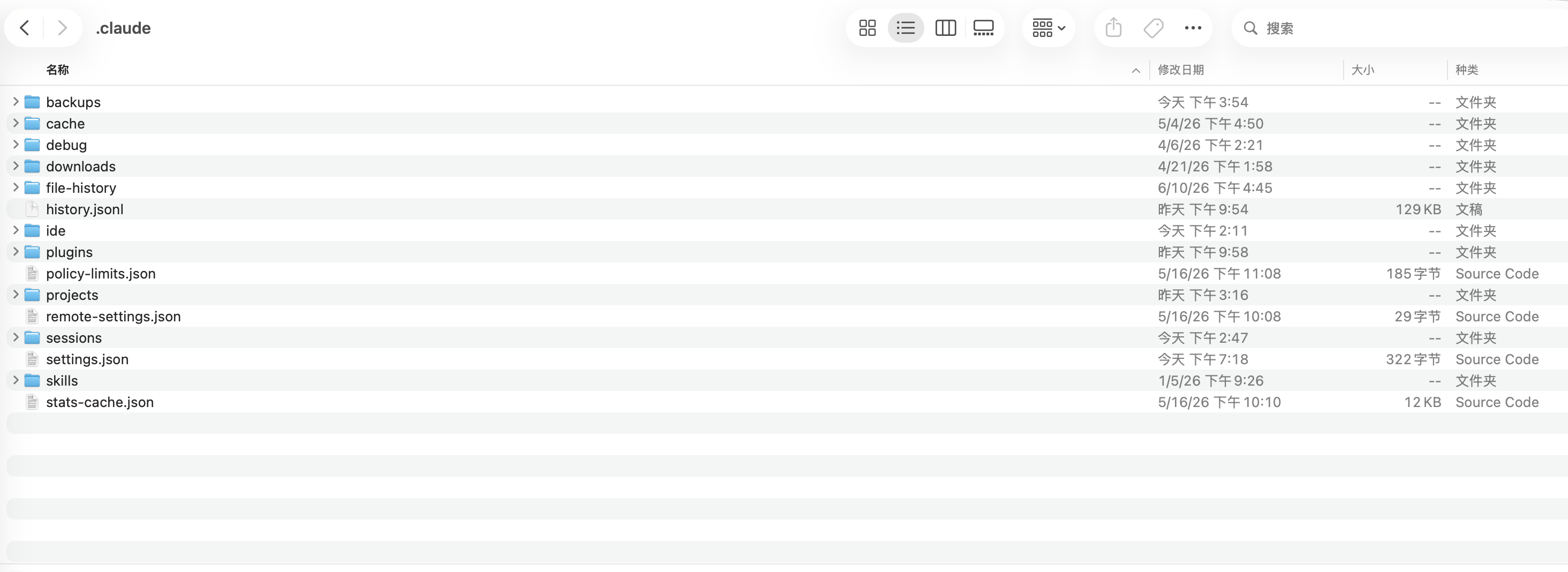The image size is (1568, 572).
Task: Switch to column view
Action: (x=945, y=28)
